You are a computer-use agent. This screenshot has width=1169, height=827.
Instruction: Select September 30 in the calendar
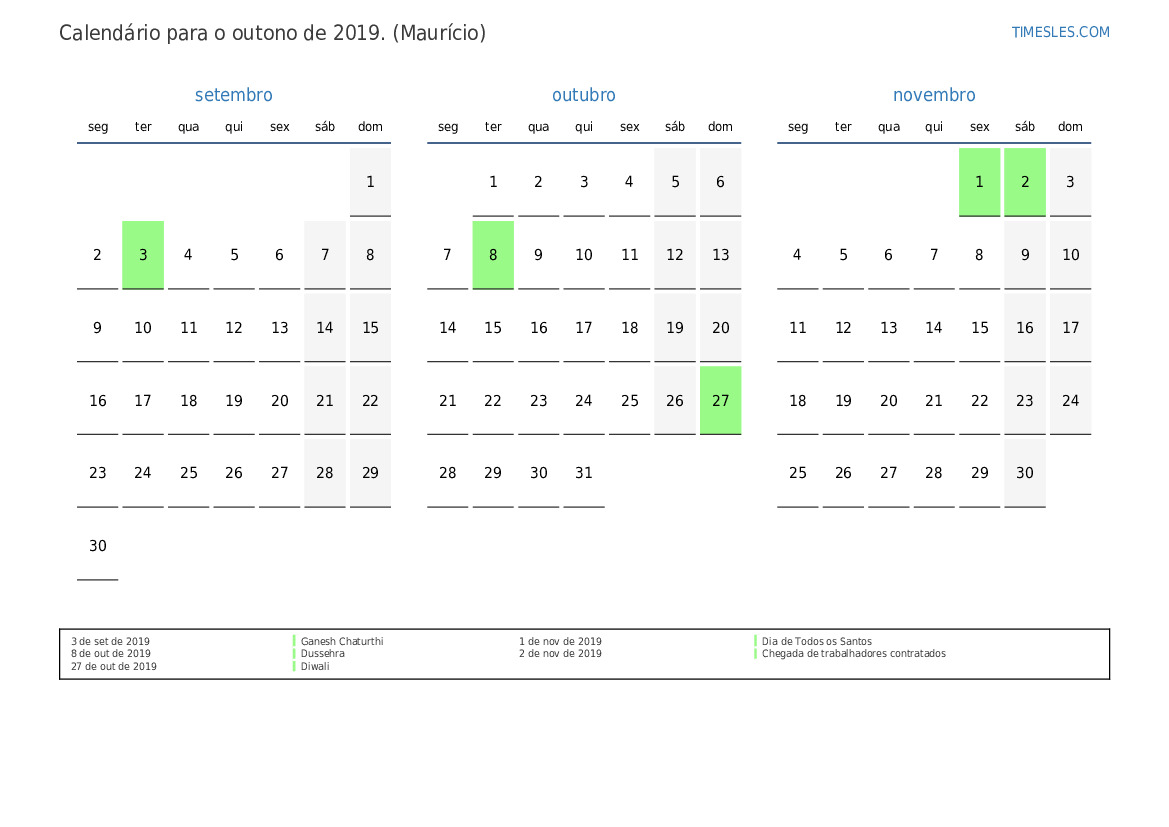[x=98, y=546]
